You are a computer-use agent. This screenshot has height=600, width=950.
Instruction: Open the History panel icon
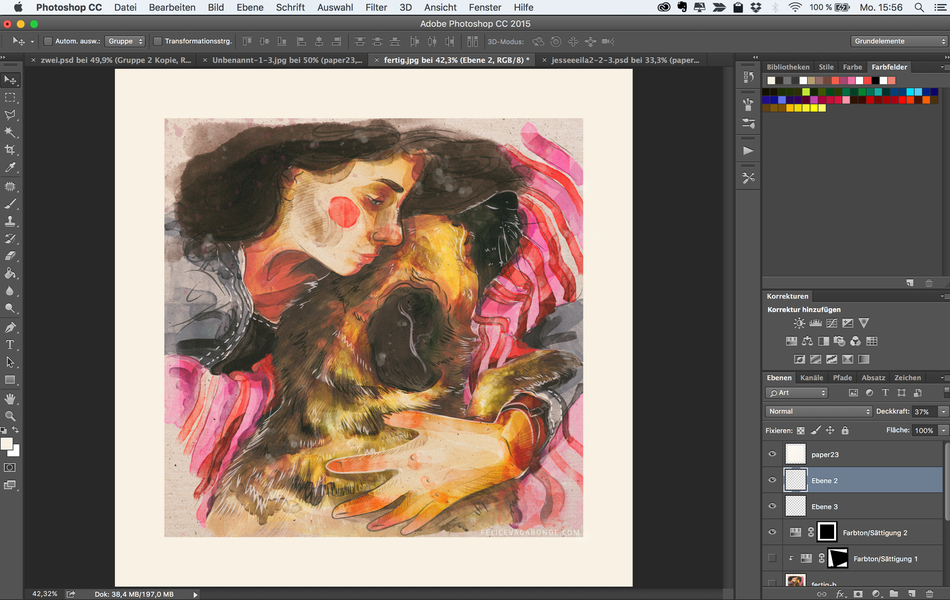748,77
